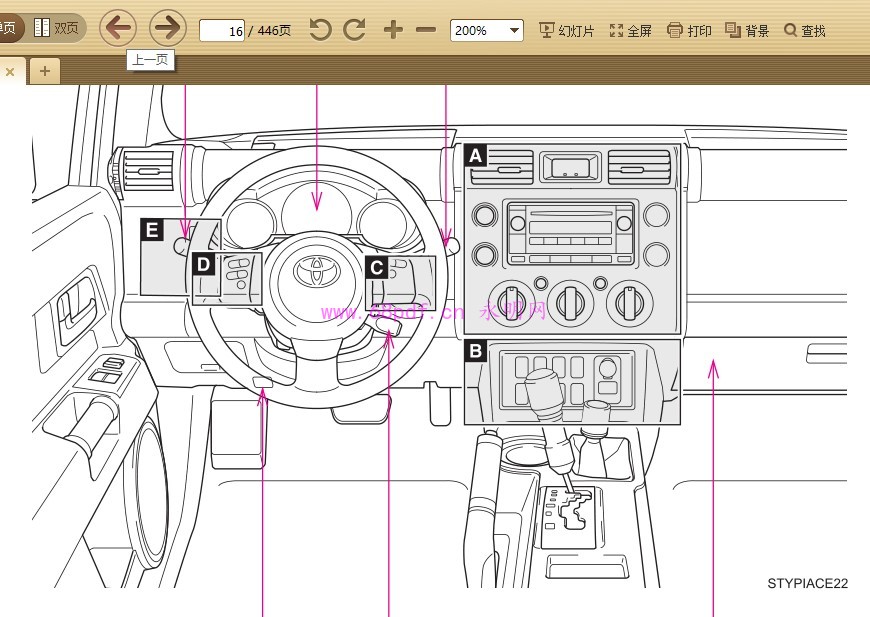Zoom in with the plus icon

(393, 30)
